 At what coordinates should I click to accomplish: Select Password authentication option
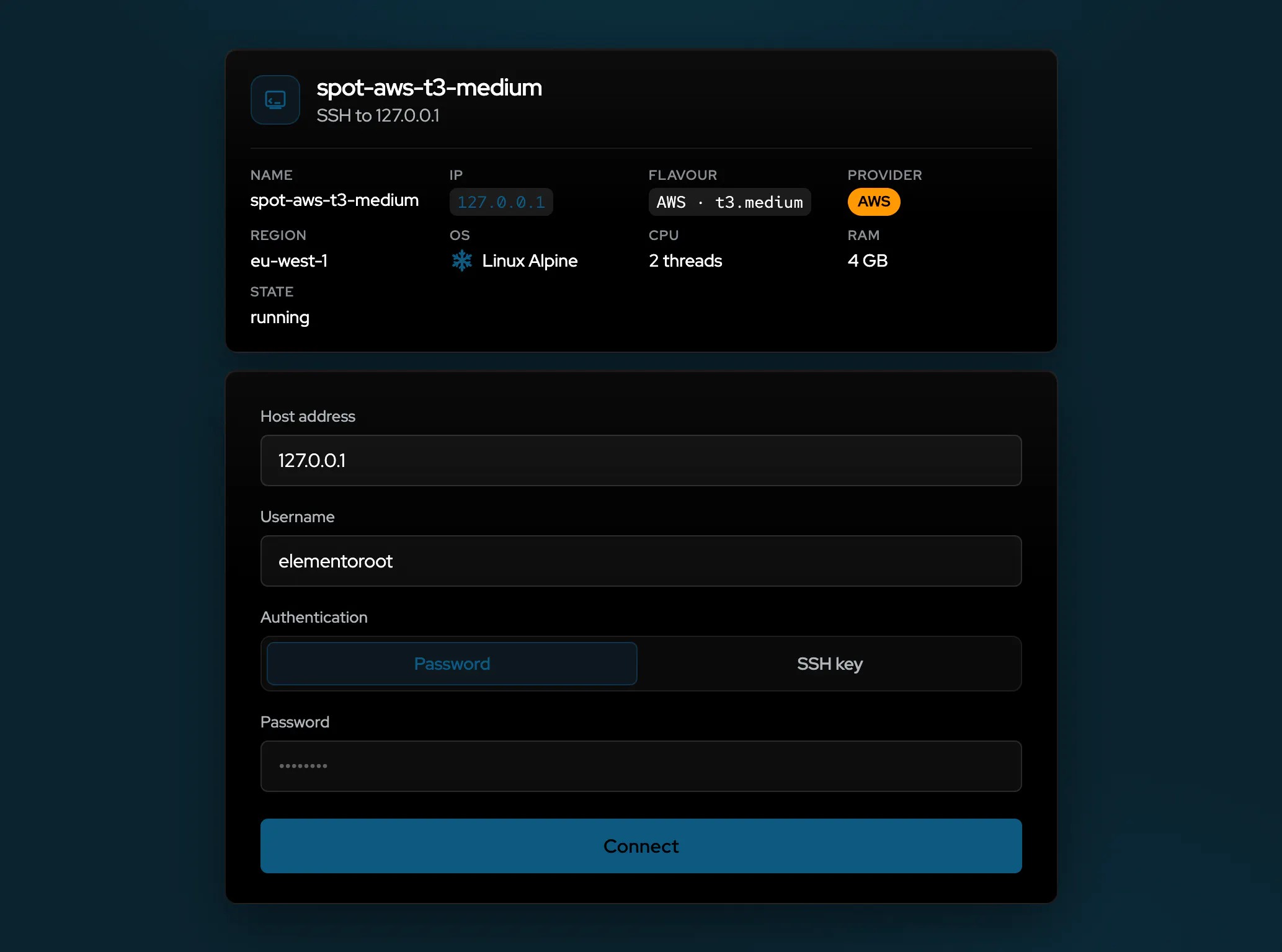click(x=452, y=664)
